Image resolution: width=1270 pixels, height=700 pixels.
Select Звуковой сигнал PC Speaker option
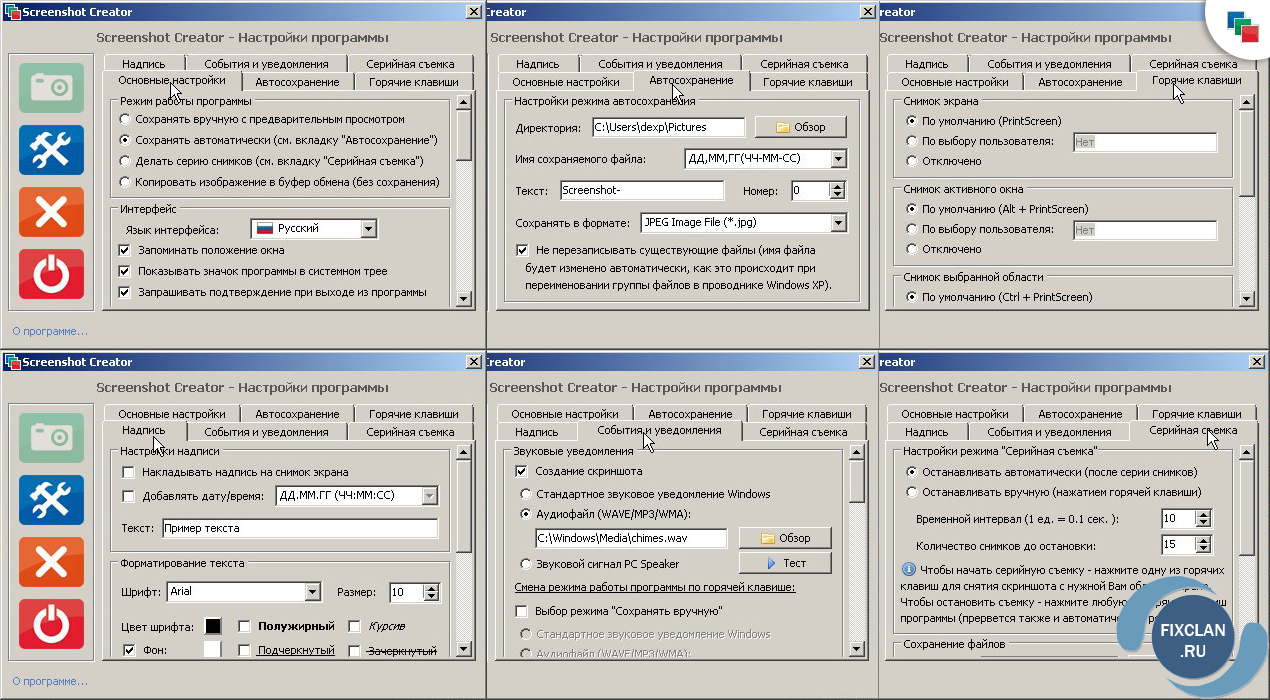click(x=526, y=564)
